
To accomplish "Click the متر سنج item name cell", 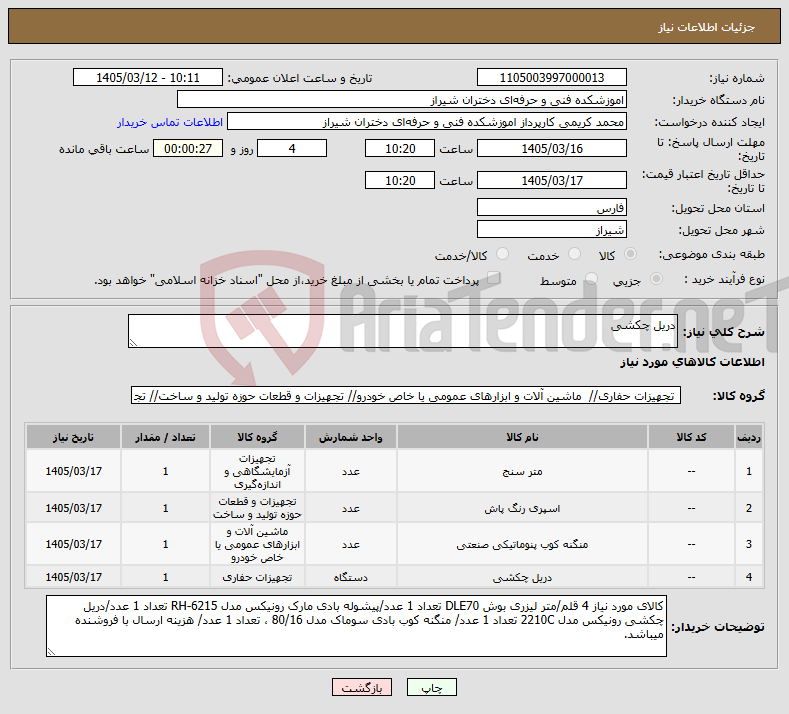I will click(522, 471).
